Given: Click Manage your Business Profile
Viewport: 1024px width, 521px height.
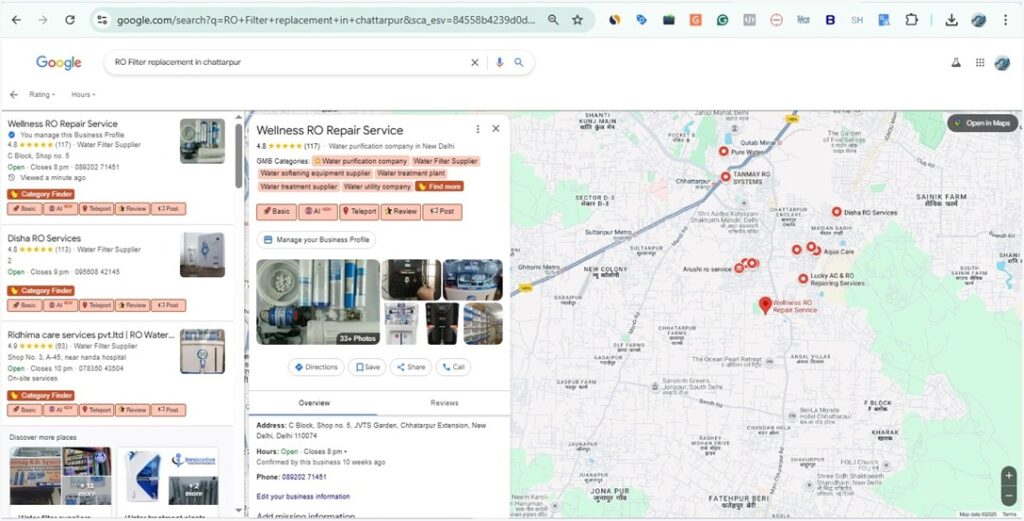Looking at the screenshot, I should pyautogui.click(x=316, y=240).
